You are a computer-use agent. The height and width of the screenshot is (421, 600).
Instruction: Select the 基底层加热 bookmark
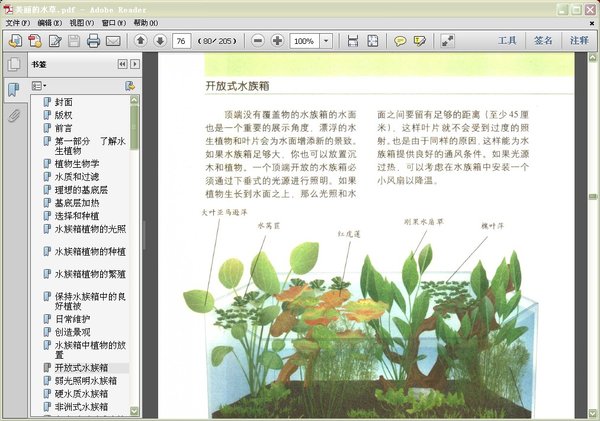tap(77, 203)
